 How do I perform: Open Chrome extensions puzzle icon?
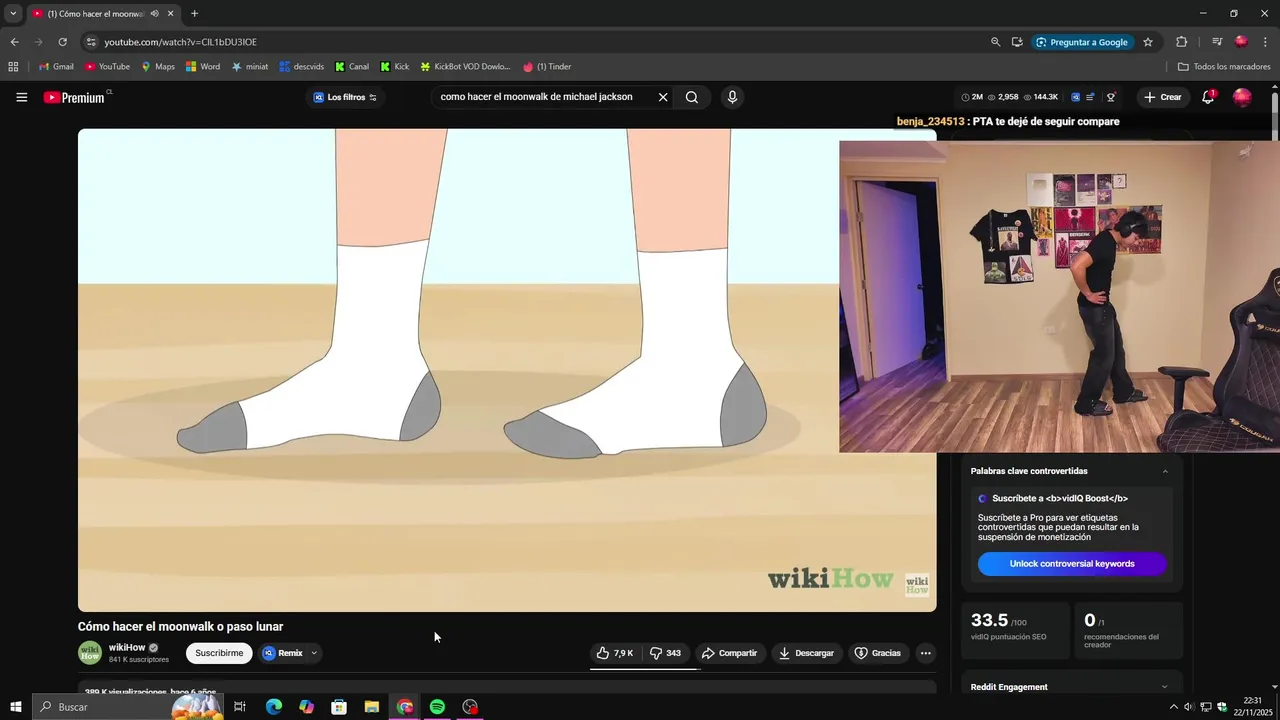[1181, 42]
